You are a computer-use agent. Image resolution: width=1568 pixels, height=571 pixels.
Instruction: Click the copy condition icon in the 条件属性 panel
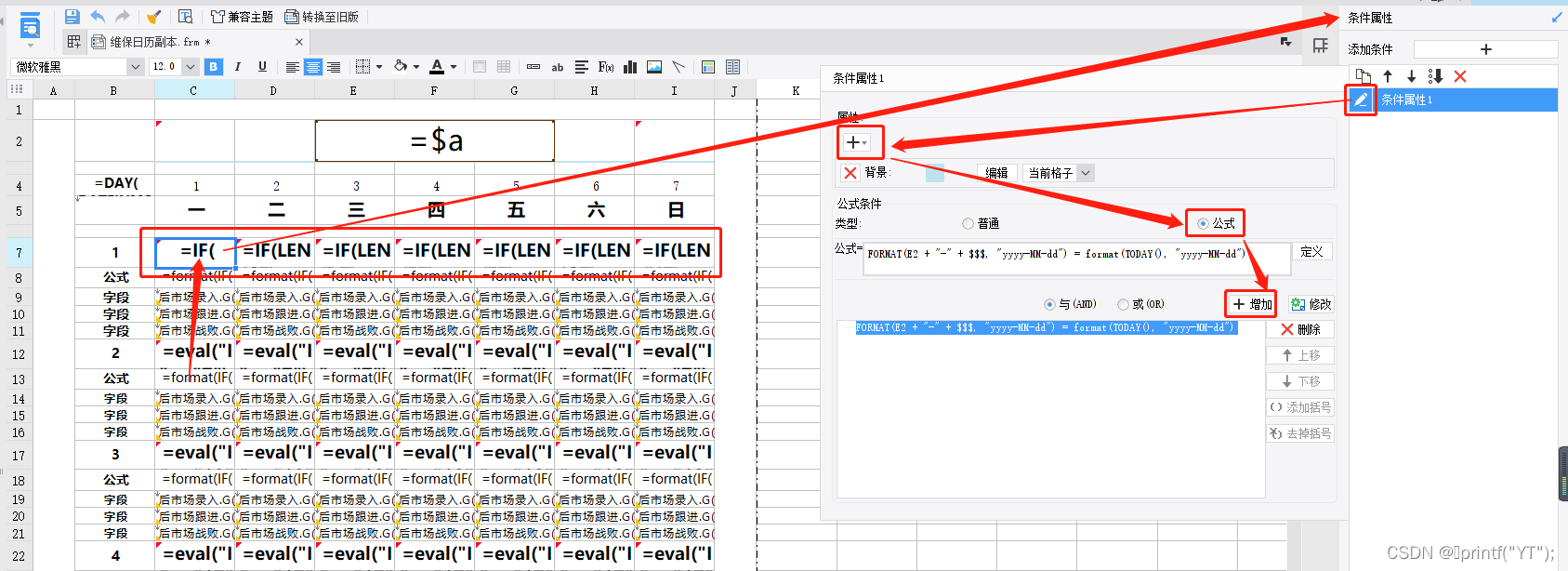[1364, 76]
